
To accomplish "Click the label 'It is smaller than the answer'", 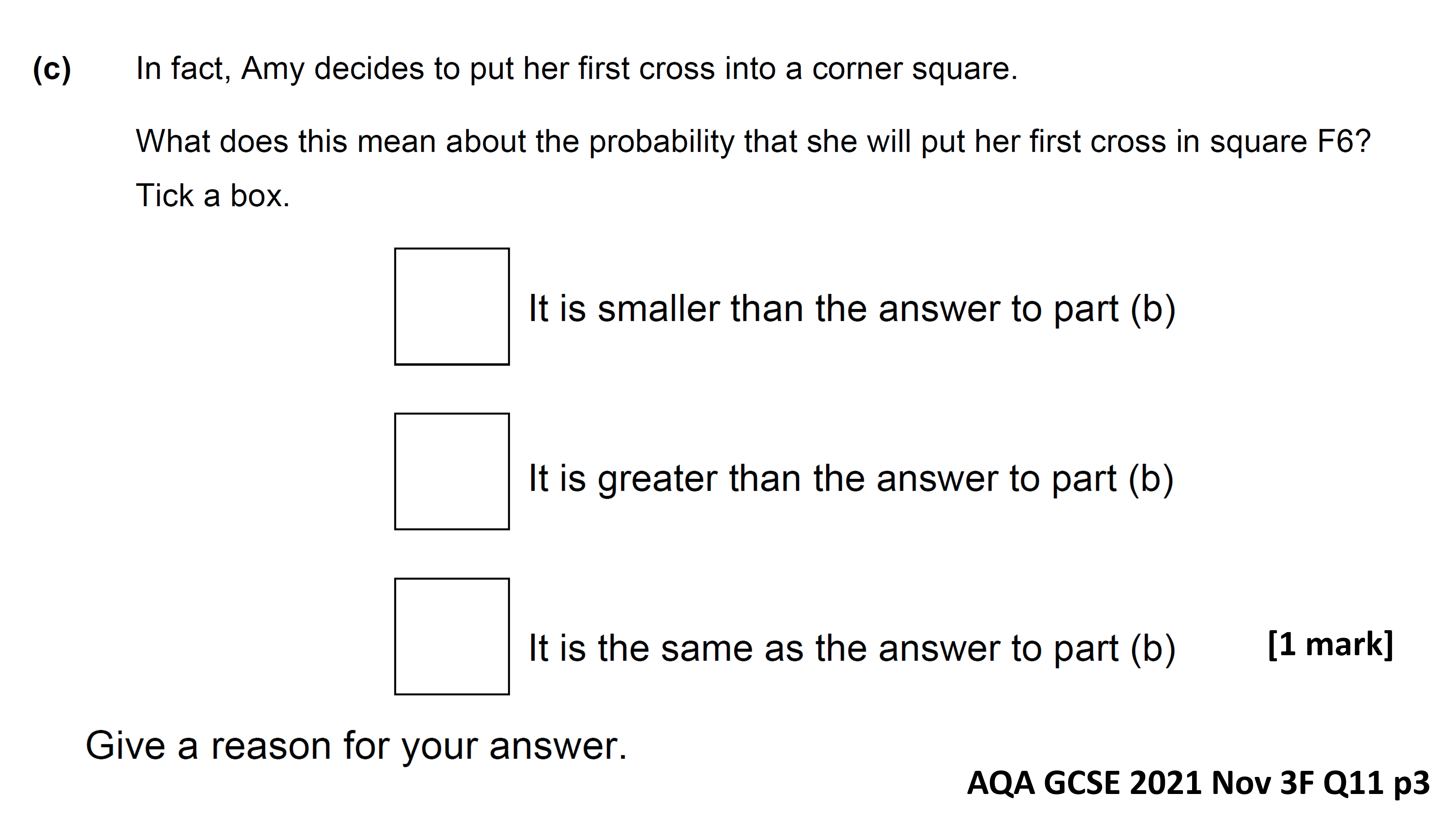I will click(852, 309).
